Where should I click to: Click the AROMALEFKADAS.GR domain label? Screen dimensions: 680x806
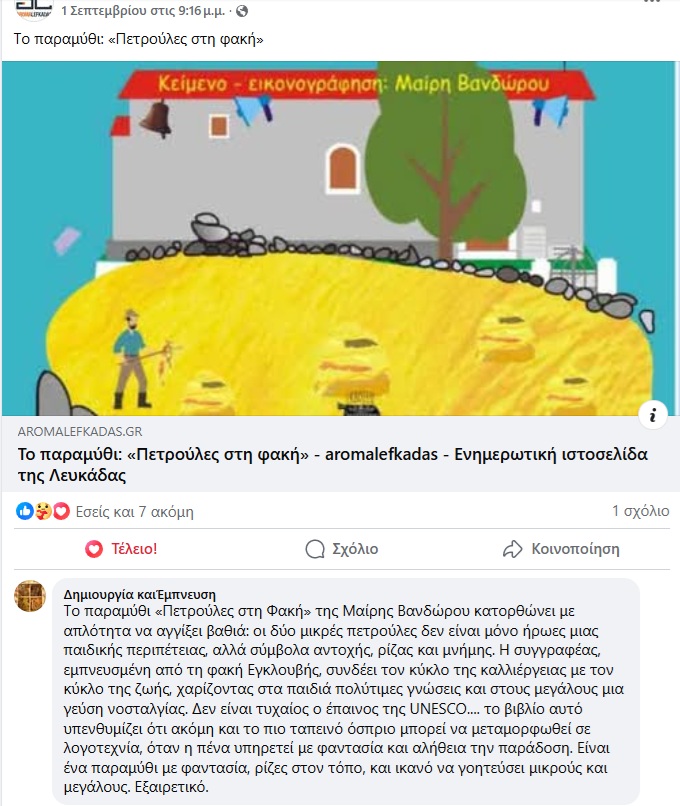click(80, 431)
